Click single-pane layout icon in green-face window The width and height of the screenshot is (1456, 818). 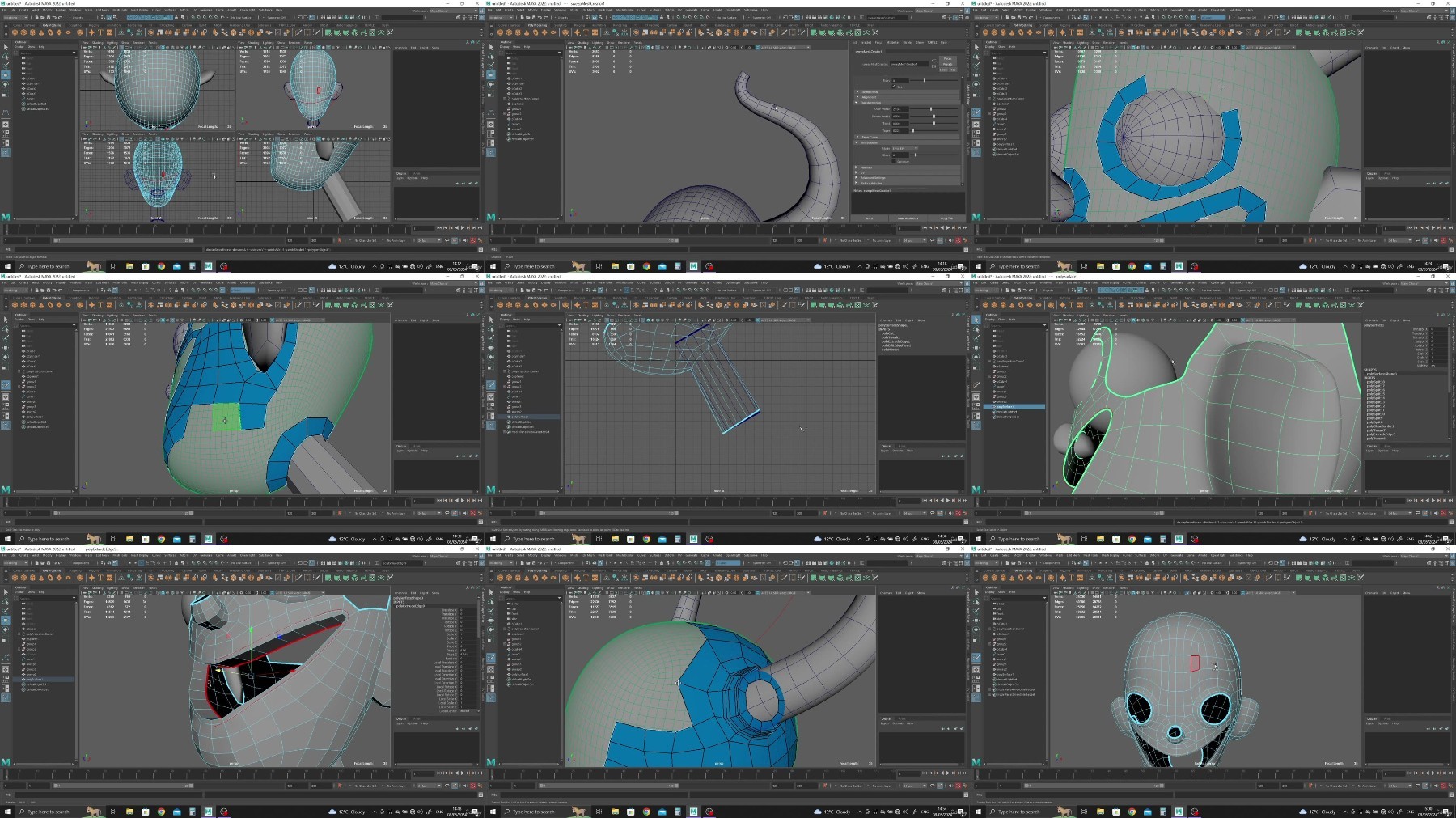(x=6, y=396)
